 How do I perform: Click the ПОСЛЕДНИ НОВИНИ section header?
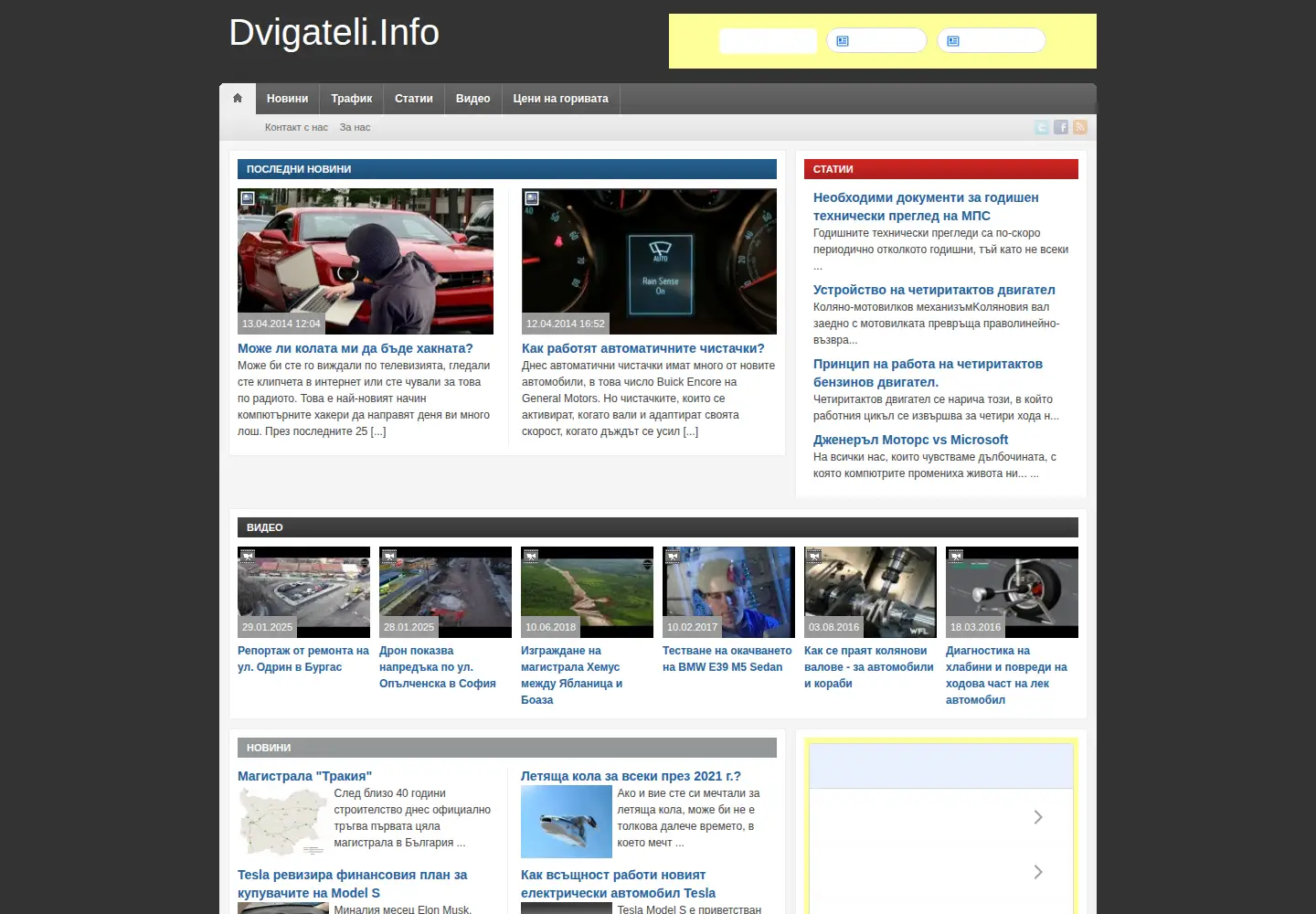click(507, 169)
